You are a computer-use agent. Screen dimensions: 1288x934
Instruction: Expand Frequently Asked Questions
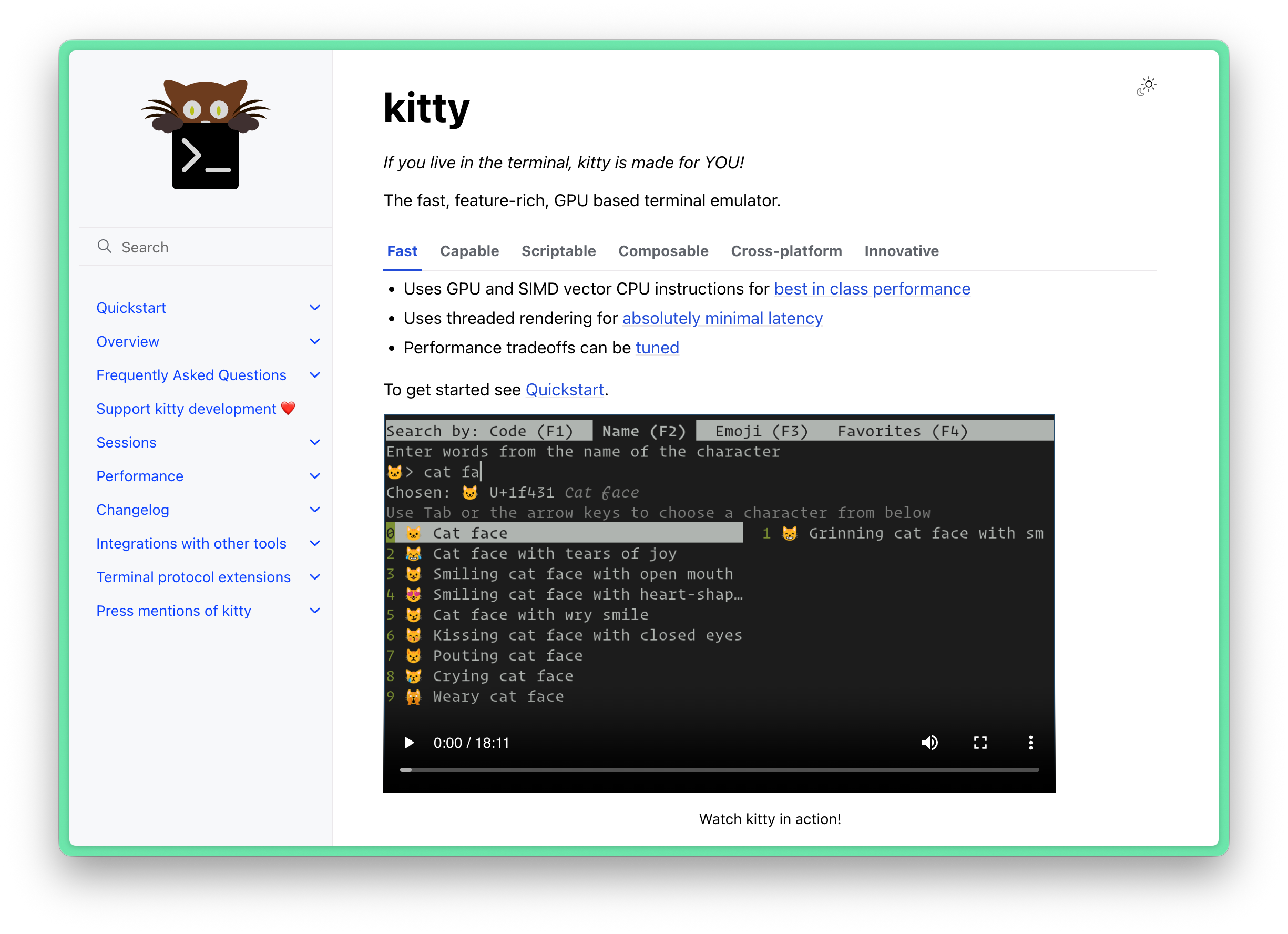pyautogui.click(x=315, y=375)
